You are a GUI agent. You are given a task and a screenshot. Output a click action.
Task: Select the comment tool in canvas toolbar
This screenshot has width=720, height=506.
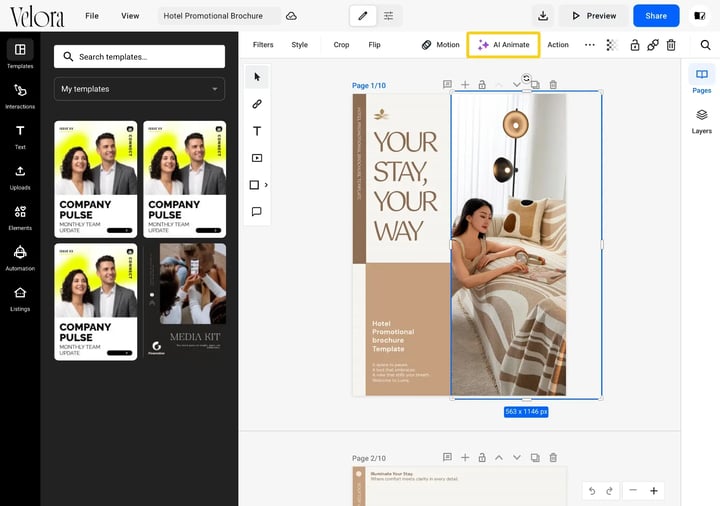257,212
